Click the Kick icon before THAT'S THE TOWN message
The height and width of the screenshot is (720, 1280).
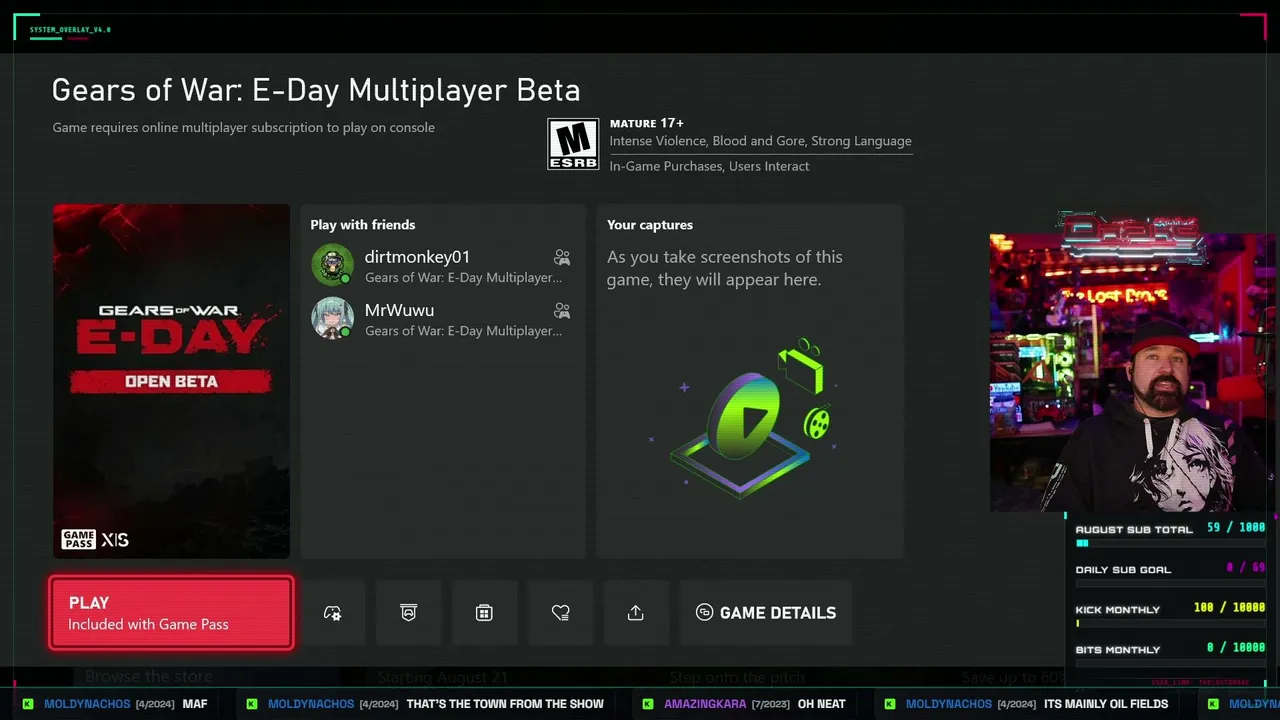click(x=252, y=704)
